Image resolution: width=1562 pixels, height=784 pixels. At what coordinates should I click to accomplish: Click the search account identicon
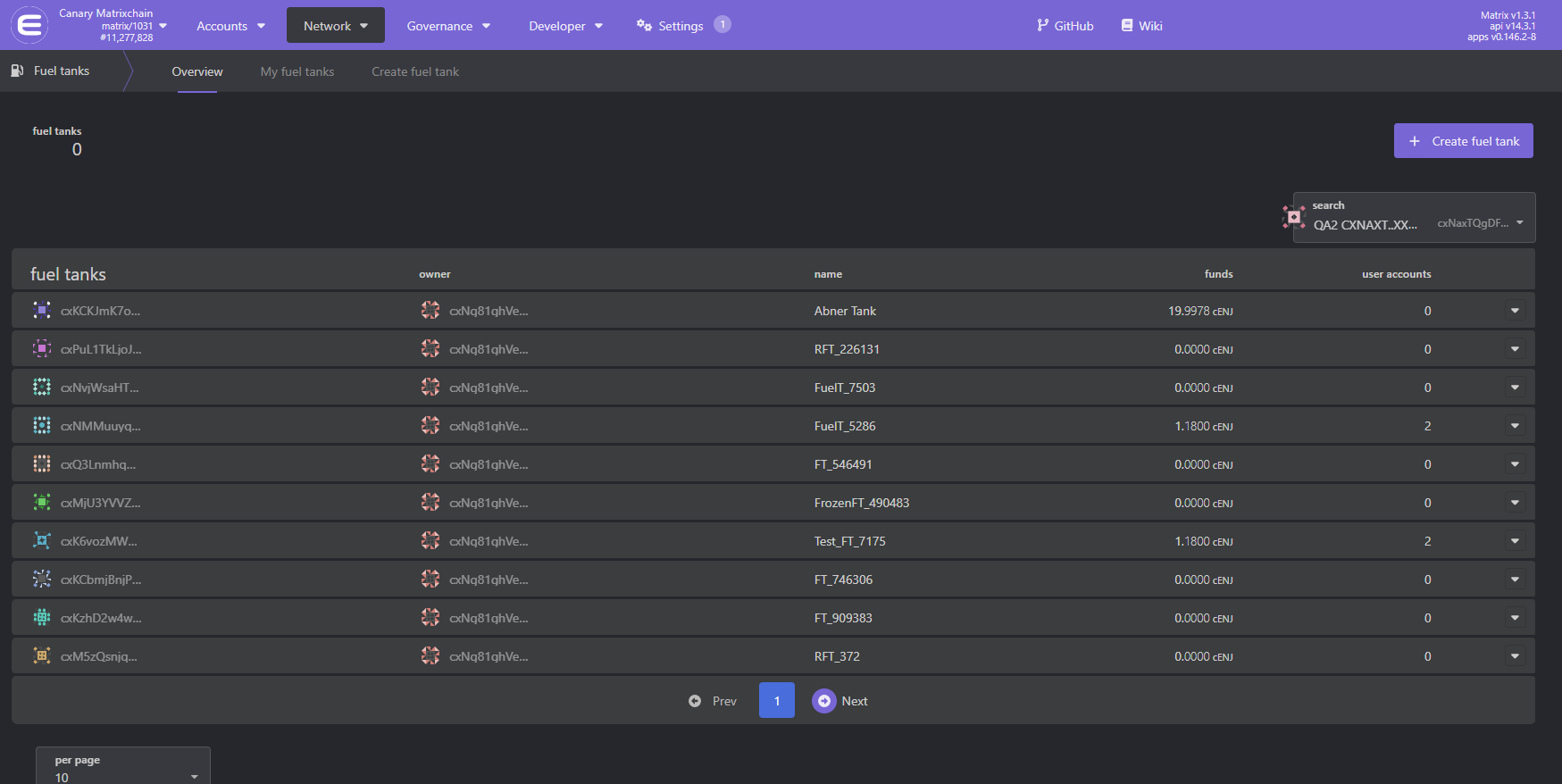1294,217
